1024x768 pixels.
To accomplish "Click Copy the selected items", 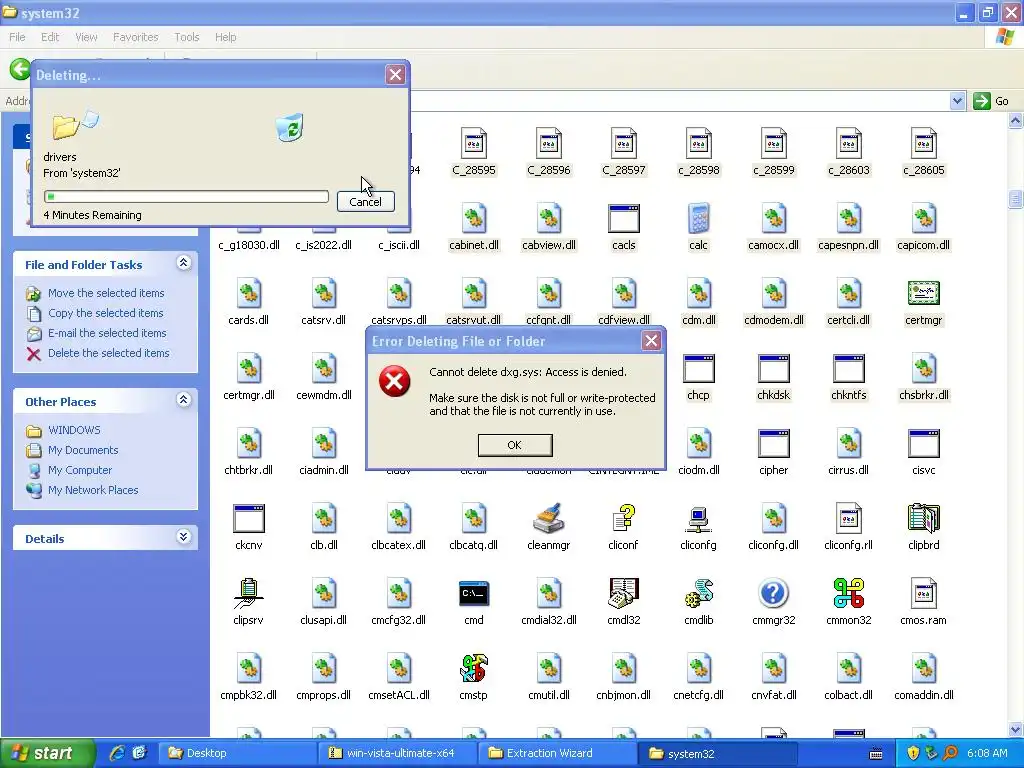I will tap(105, 313).
